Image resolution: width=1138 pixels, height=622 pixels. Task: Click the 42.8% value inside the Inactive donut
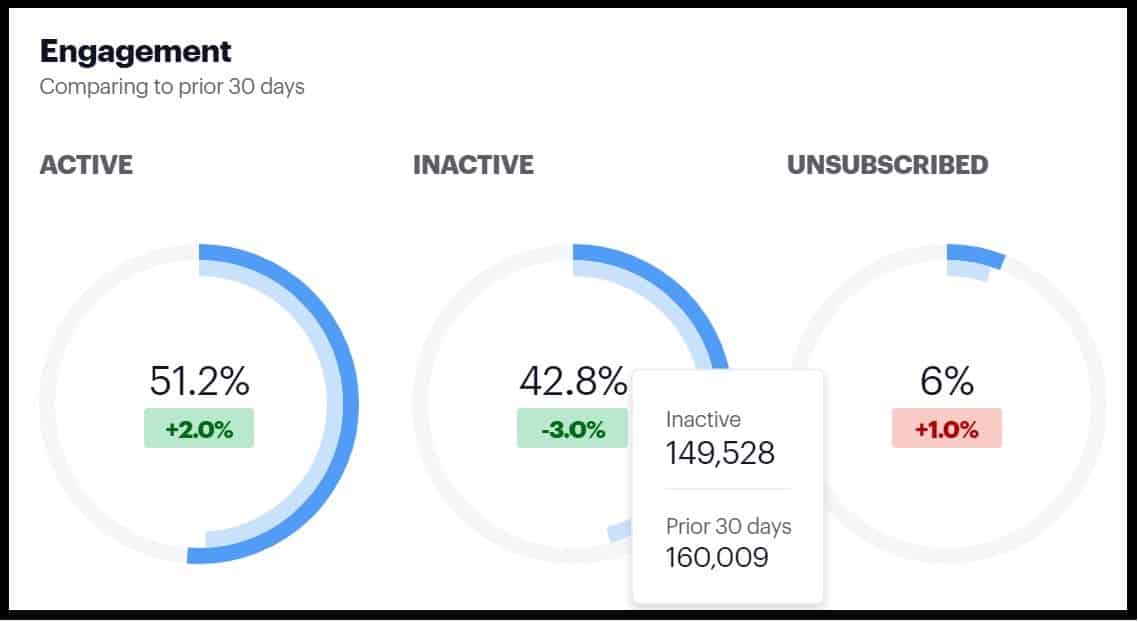click(572, 380)
